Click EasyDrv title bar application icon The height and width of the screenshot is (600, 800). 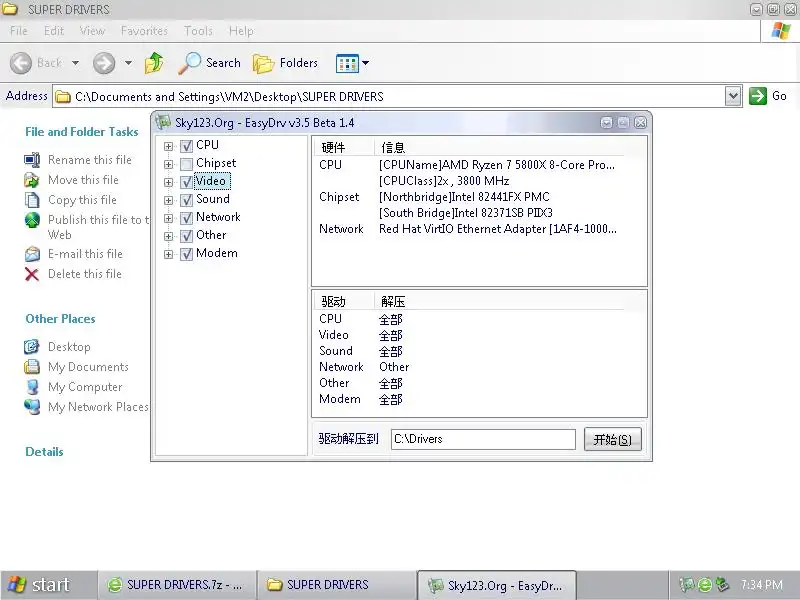[x=163, y=122]
